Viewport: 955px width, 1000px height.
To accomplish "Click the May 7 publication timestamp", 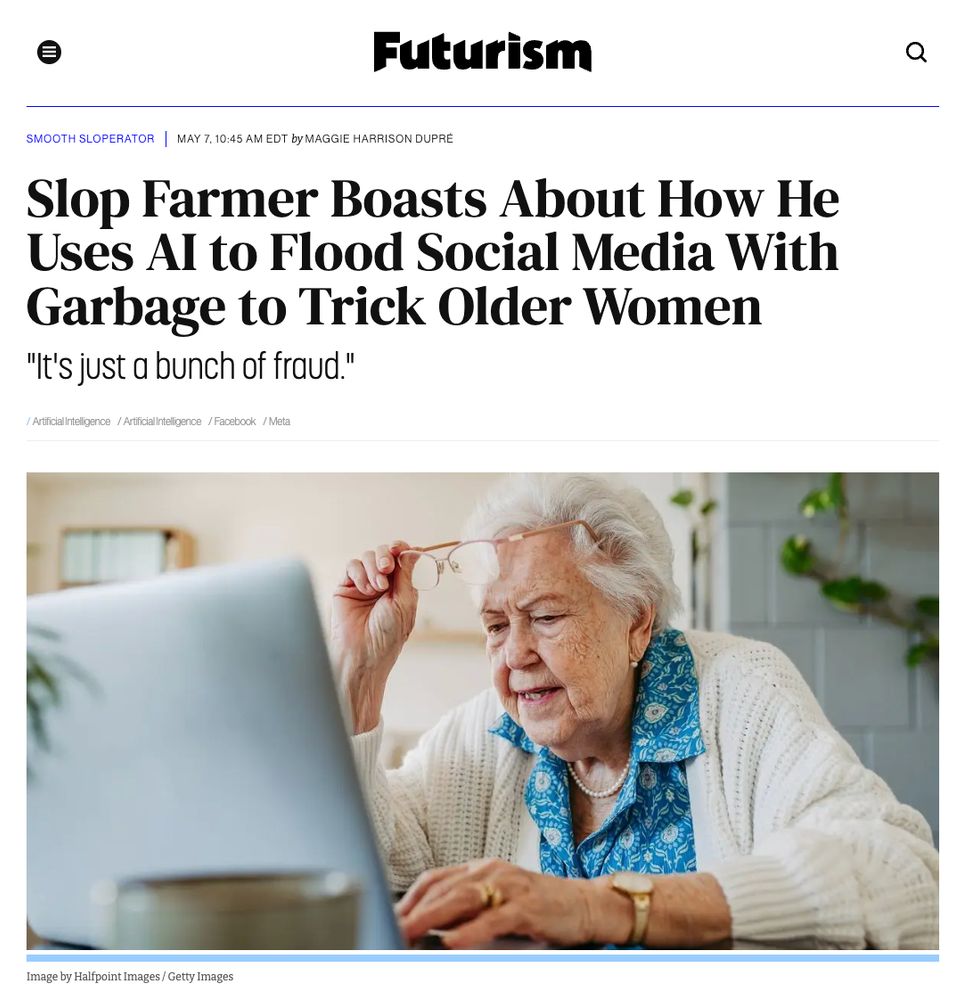I will point(232,138).
